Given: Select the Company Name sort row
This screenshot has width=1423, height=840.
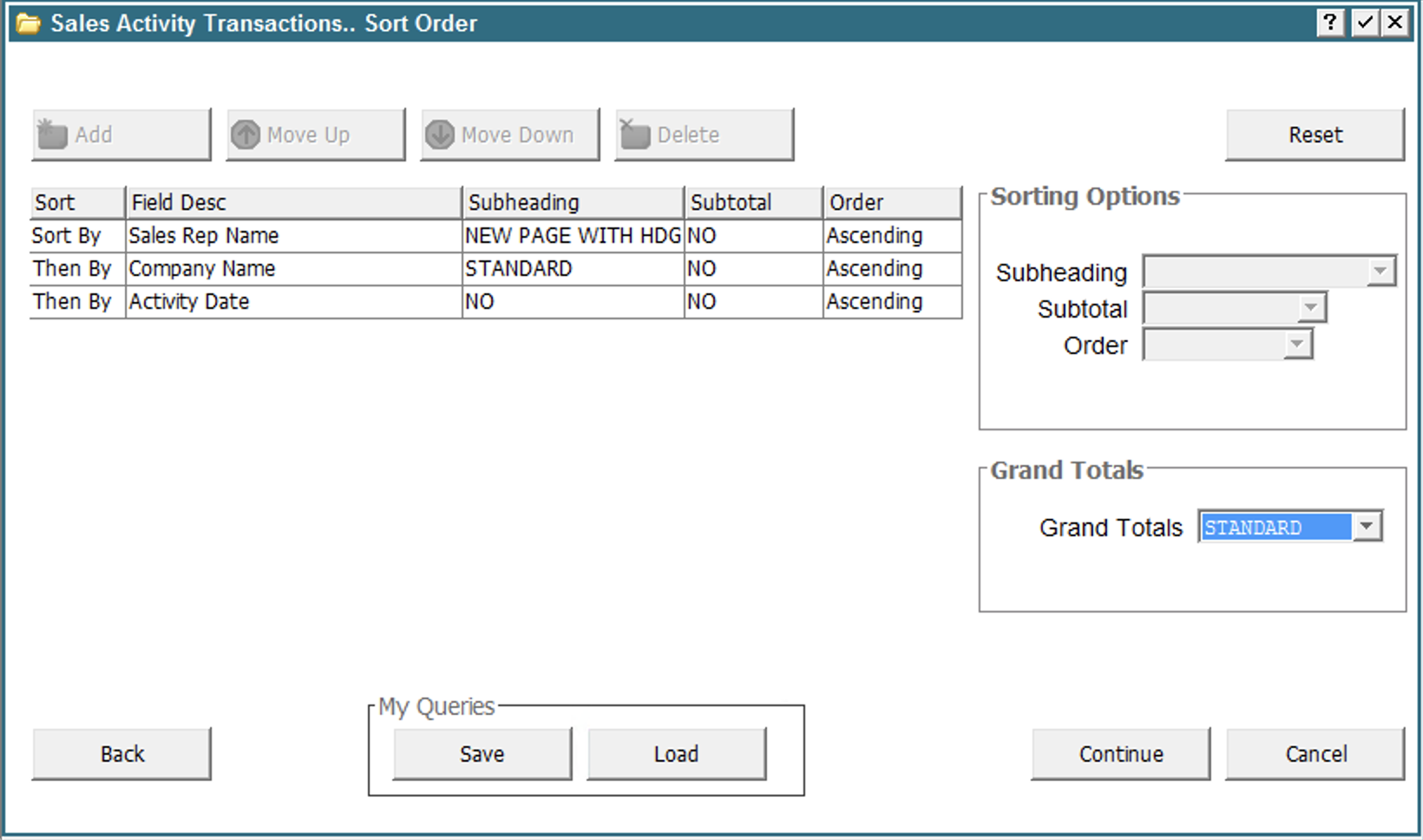Looking at the screenshot, I should click(202, 269).
